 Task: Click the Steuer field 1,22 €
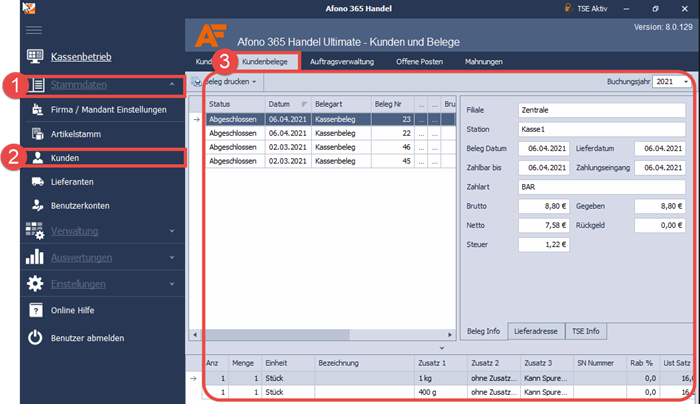coord(543,245)
